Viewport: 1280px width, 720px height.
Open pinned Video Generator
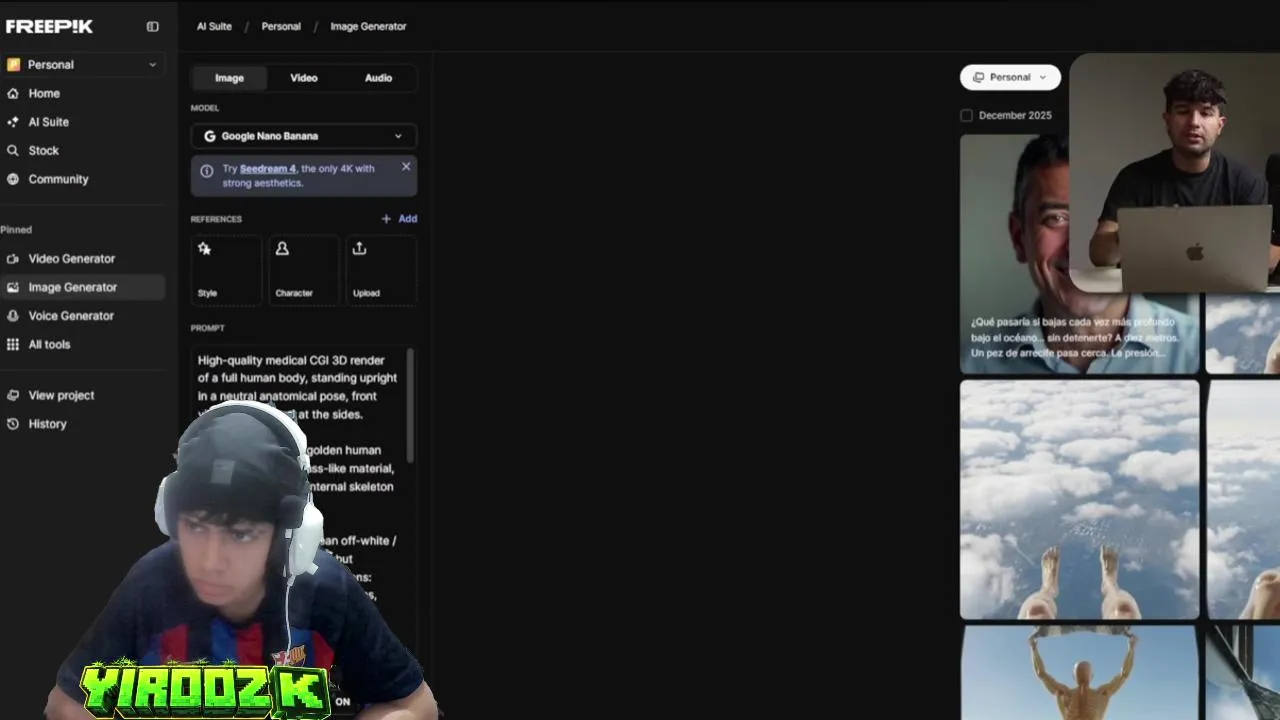(72, 258)
